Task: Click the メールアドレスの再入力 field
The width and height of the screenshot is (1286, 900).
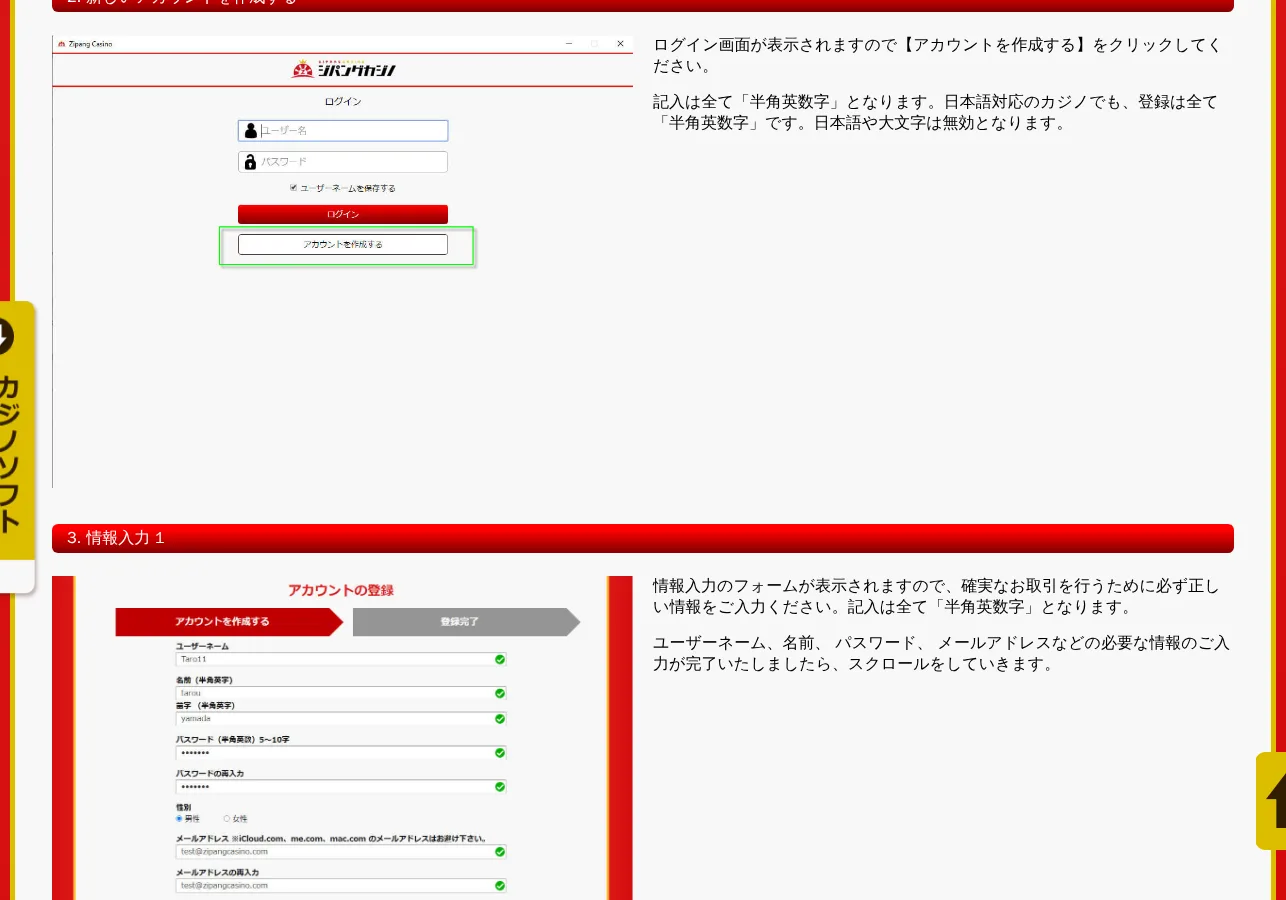Action: click(x=341, y=886)
